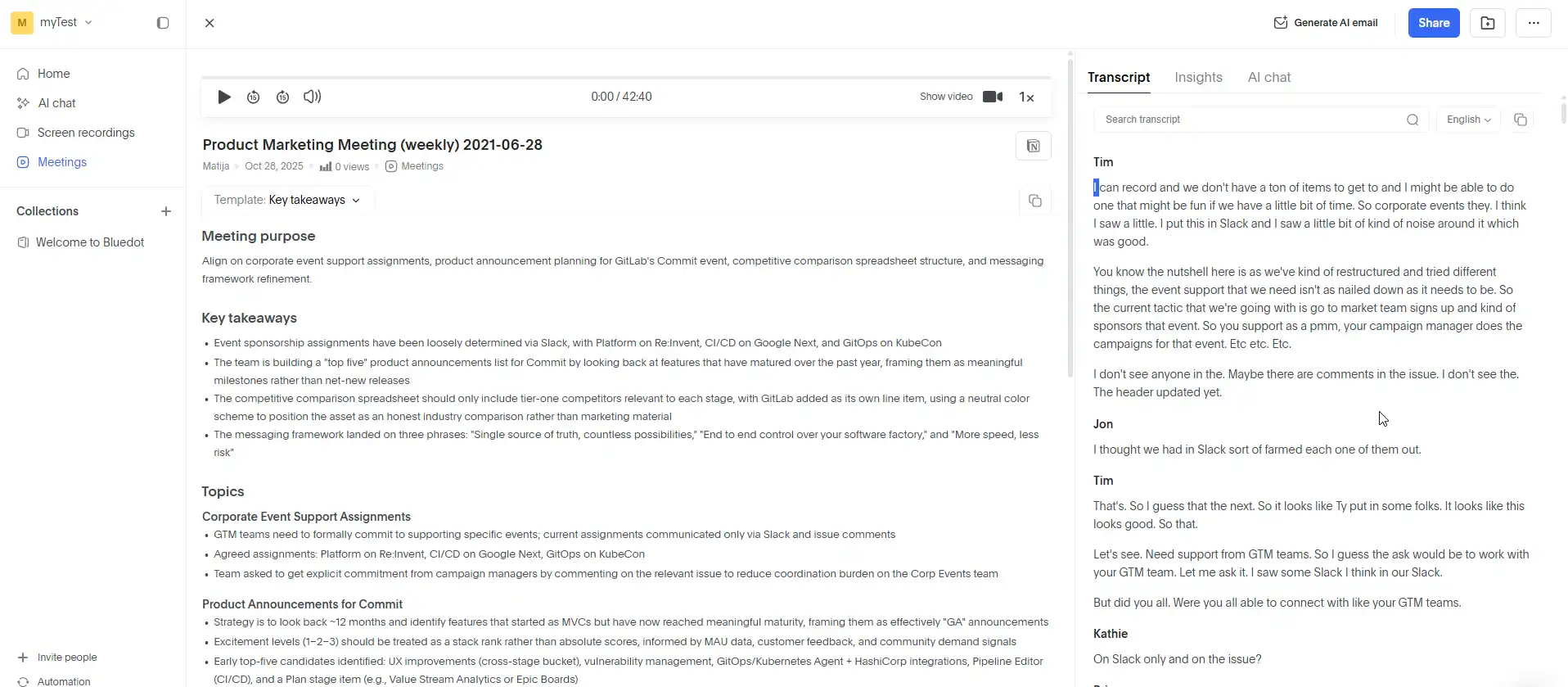Click the Notion export icon

coord(1034,146)
